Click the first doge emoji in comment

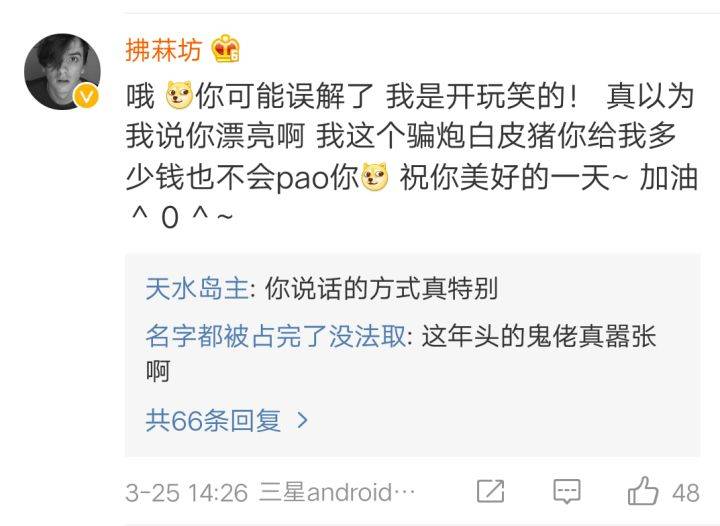point(180,95)
